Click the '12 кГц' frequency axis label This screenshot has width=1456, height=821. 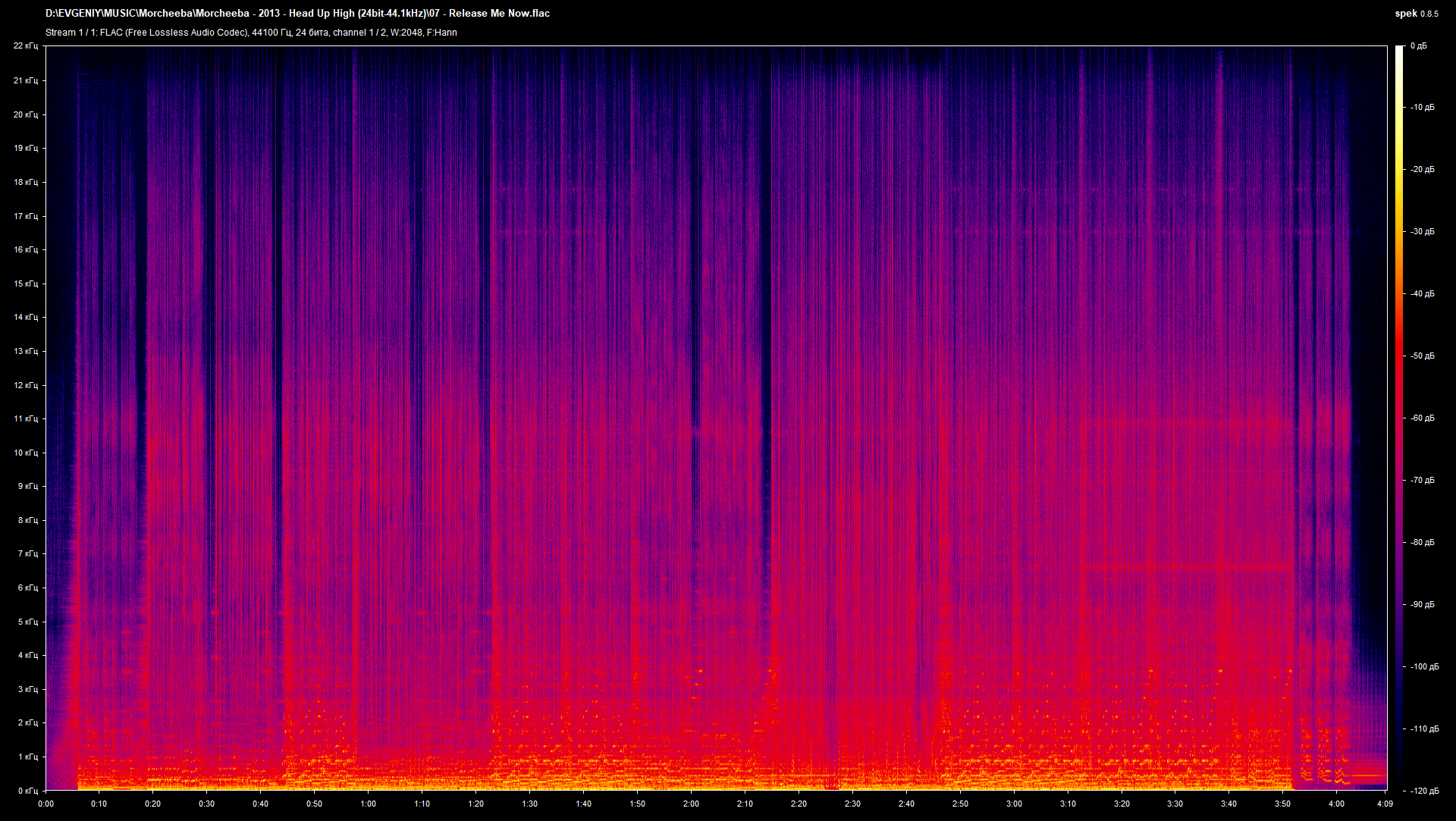pyautogui.click(x=26, y=385)
